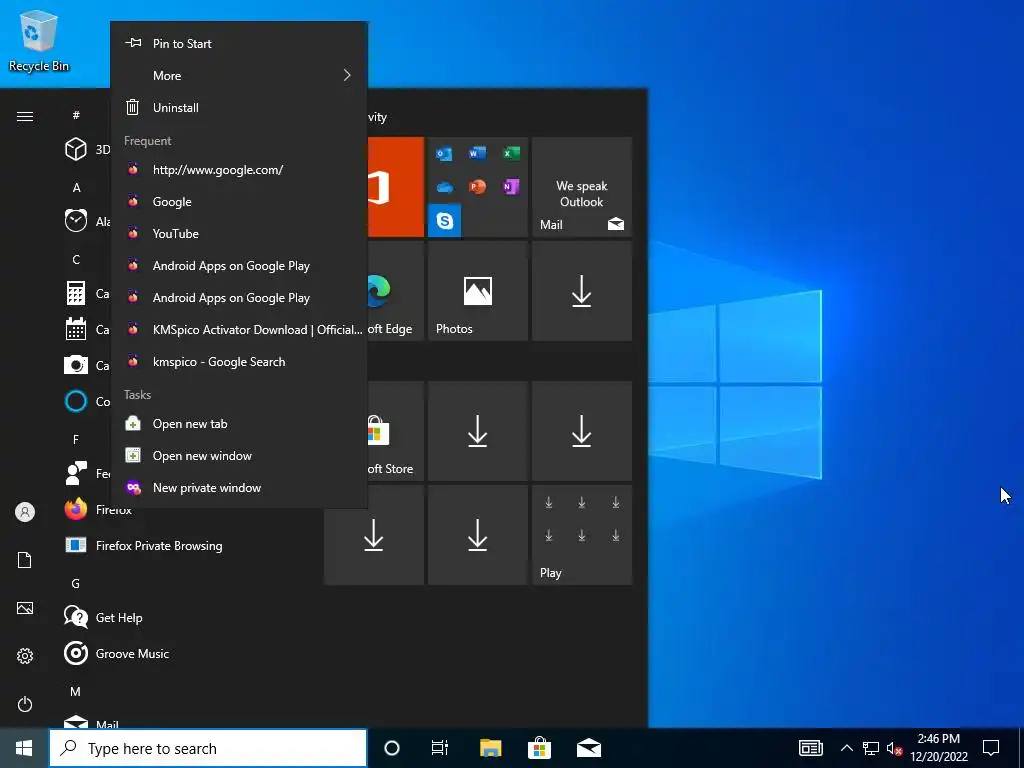Viewport: 1024px width, 768px height.
Task: Open the Word icon in tile folder
Action: point(477,153)
